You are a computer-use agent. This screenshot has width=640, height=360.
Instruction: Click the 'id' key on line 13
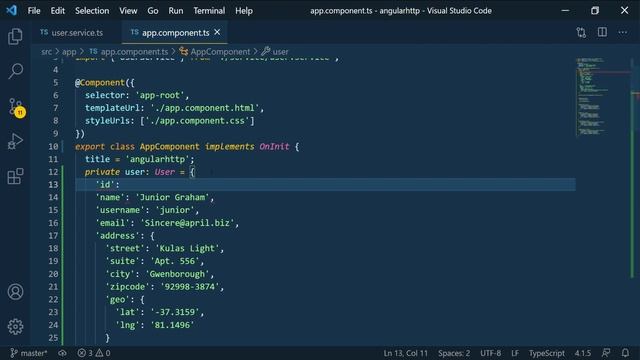pyautogui.click(x=105, y=184)
